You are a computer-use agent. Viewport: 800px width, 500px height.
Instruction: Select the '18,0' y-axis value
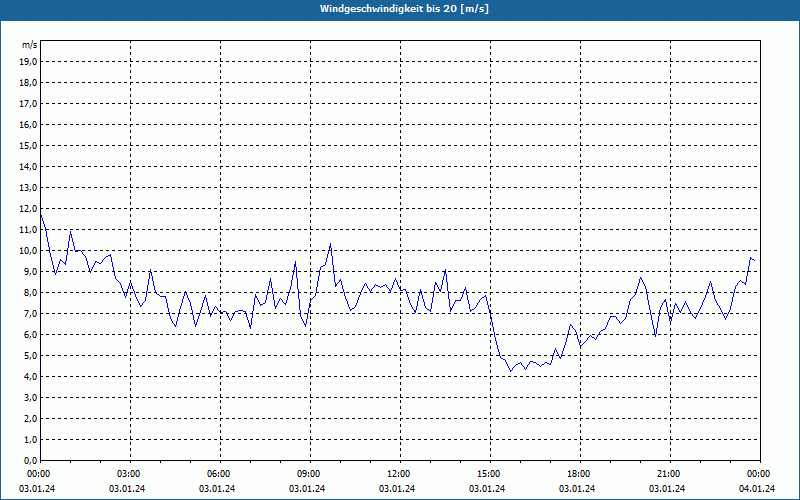click(x=28, y=83)
